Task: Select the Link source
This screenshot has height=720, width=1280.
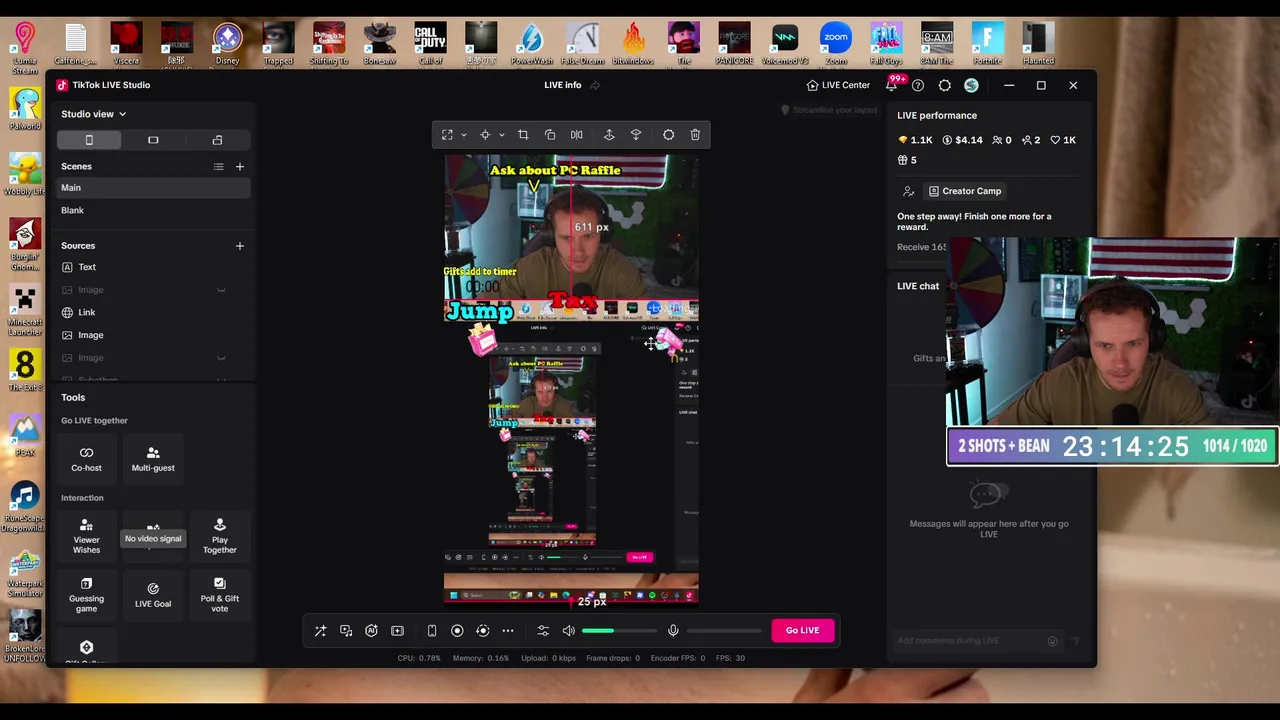Action: tap(153, 312)
